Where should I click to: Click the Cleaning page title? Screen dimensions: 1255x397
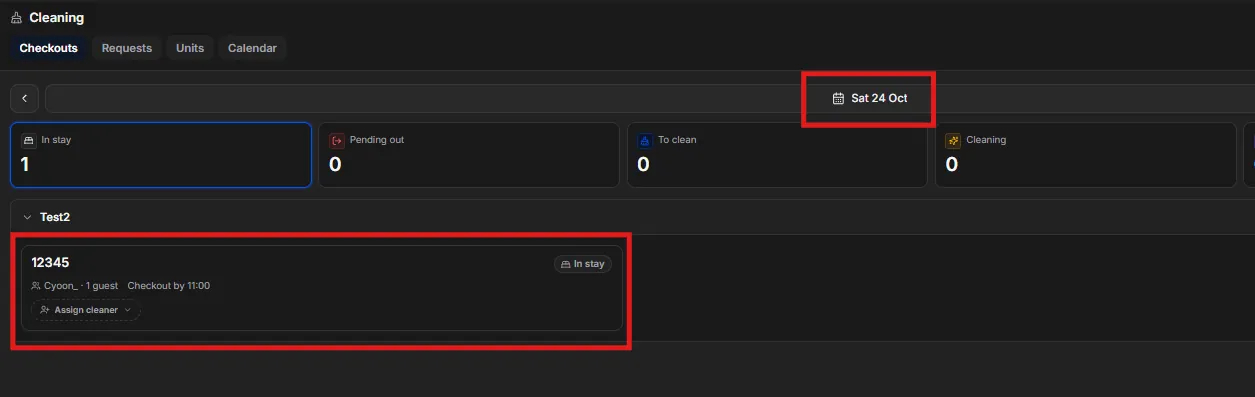[57, 18]
